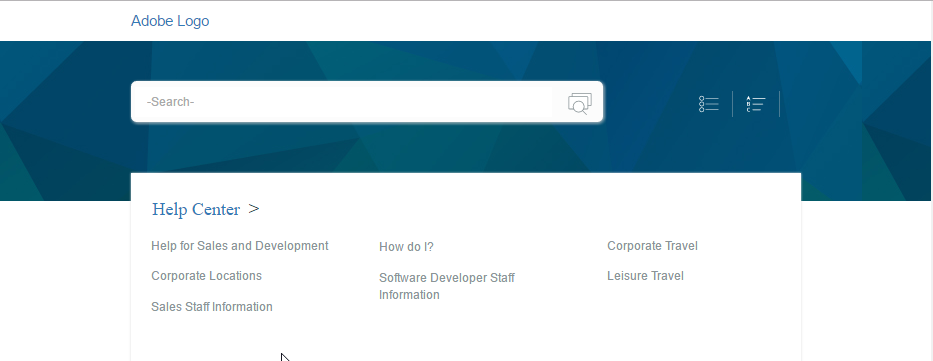Open the Leisure Travel topic
Screen dimensions: 933x361
[646, 276]
